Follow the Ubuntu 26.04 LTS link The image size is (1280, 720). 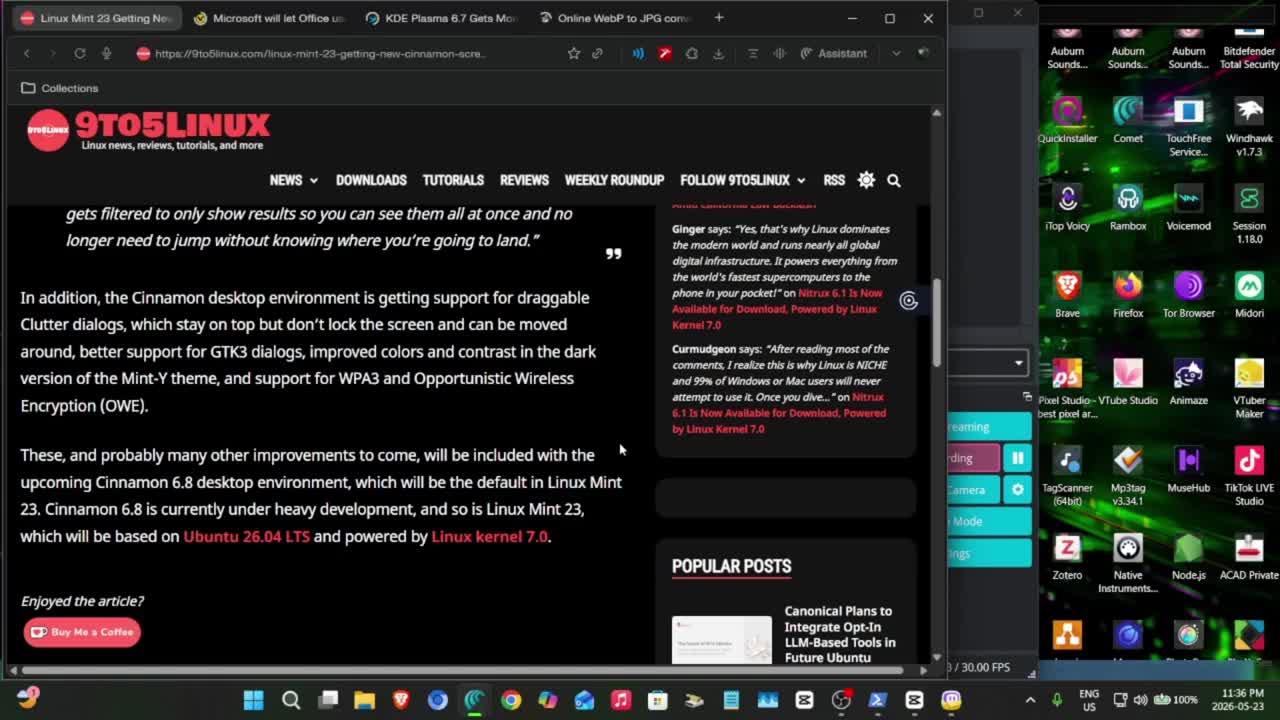pos(247,536)
